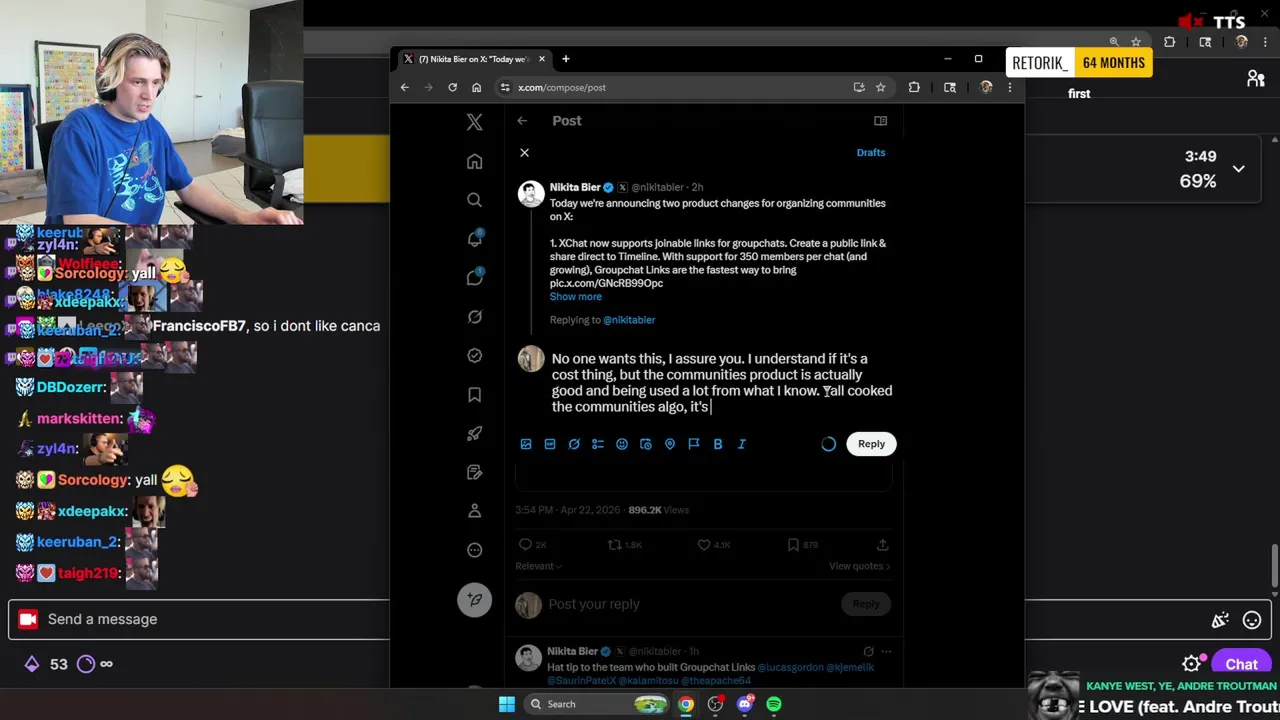1280x720 pixels.
Task: Click the round compose post button
Action: pos(474,599)
